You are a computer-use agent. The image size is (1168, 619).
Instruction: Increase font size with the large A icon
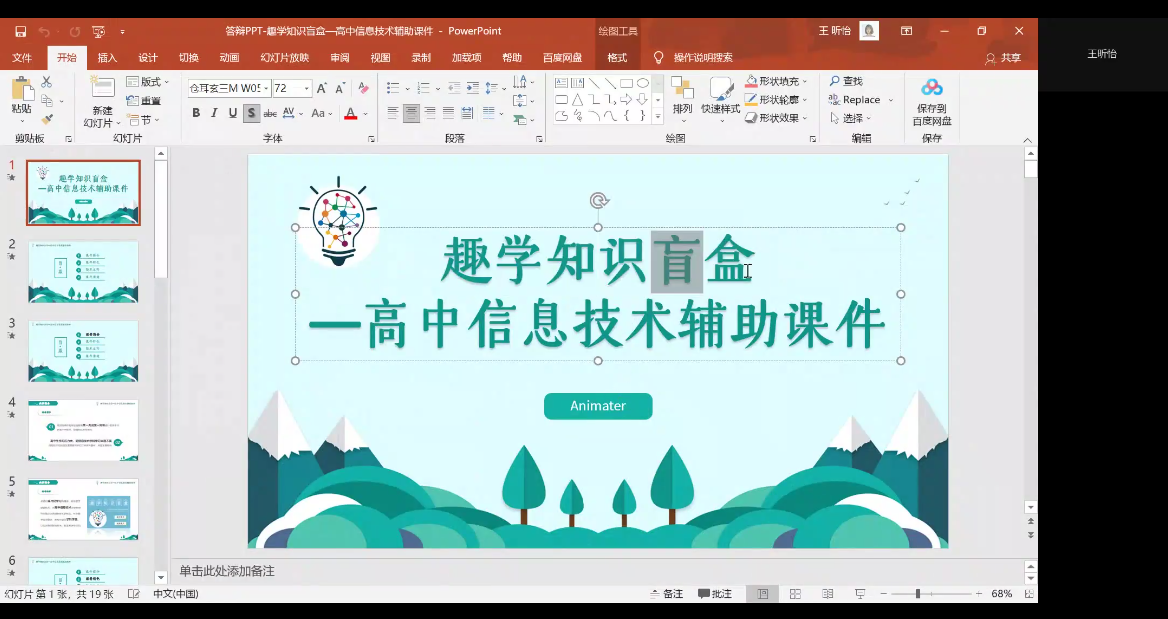click(x=322, y=88)
